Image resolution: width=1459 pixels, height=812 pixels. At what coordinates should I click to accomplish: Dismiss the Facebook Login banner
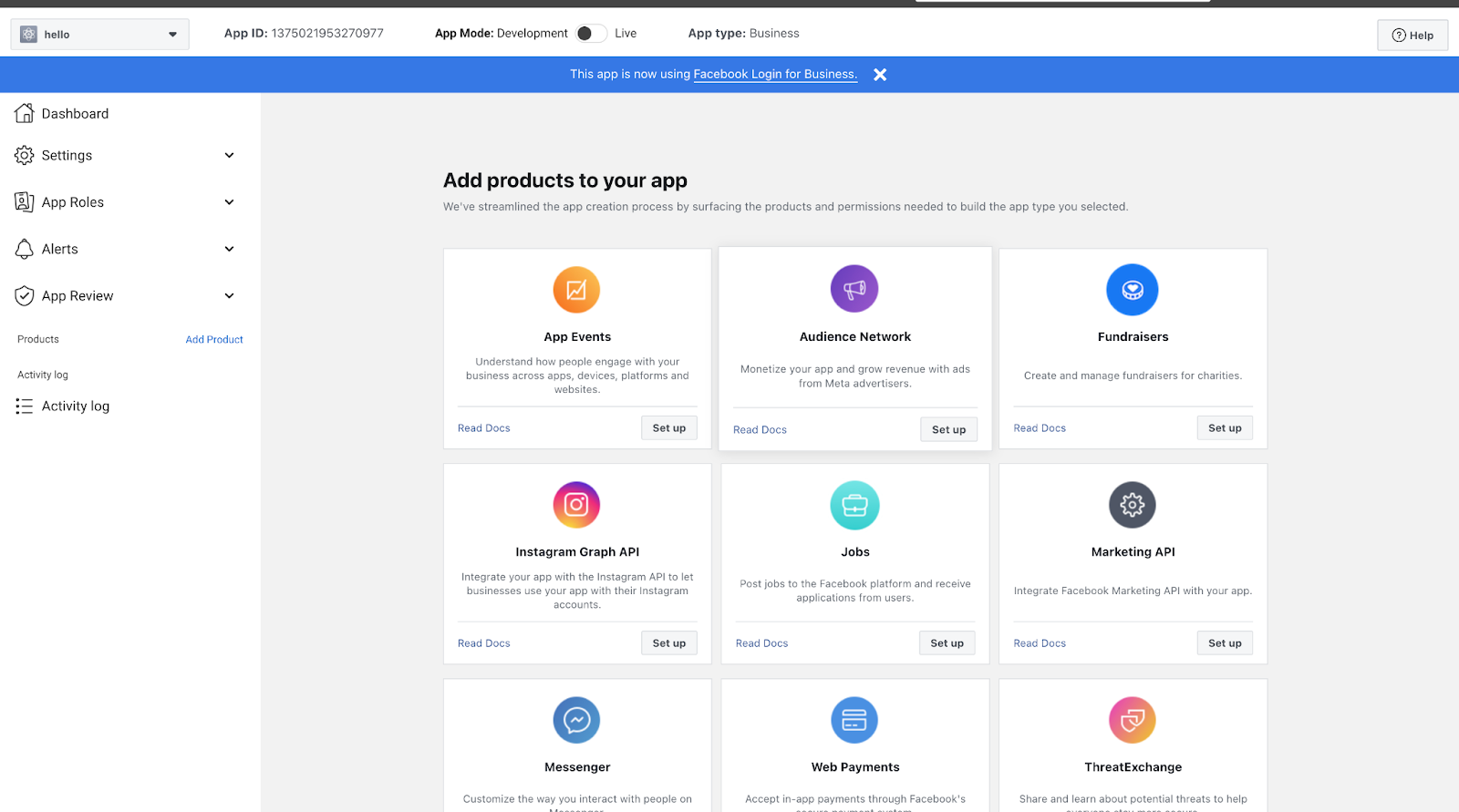pos(880,75)
